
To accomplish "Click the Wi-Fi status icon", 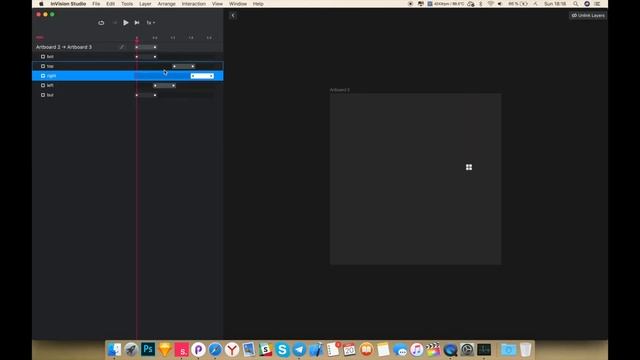I will pos(491,4).
